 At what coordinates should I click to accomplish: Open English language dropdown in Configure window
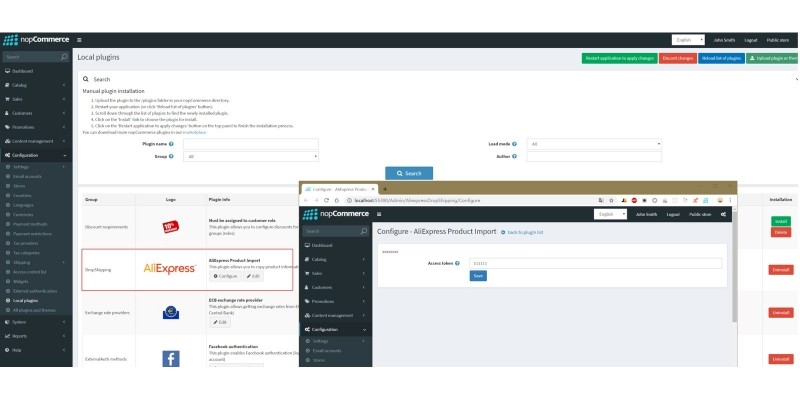pos(611,214)
